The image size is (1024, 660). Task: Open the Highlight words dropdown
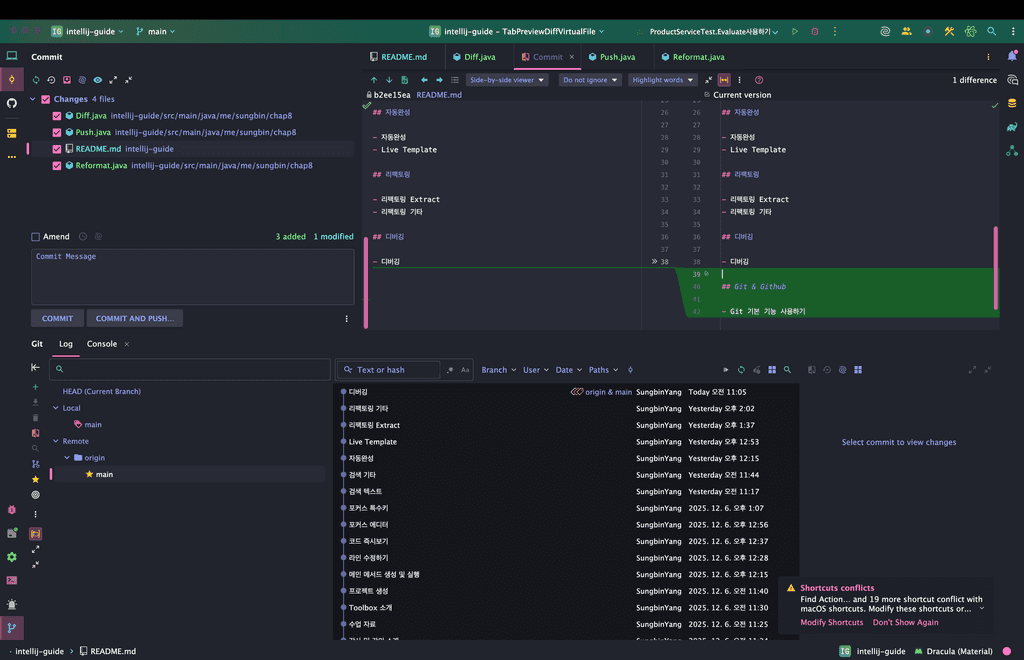662,80
